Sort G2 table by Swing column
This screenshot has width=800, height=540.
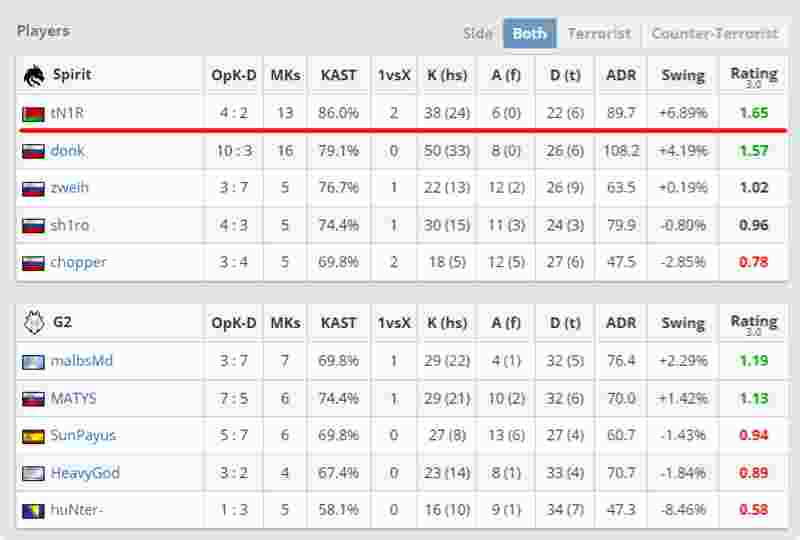click(x=683, y=323)
